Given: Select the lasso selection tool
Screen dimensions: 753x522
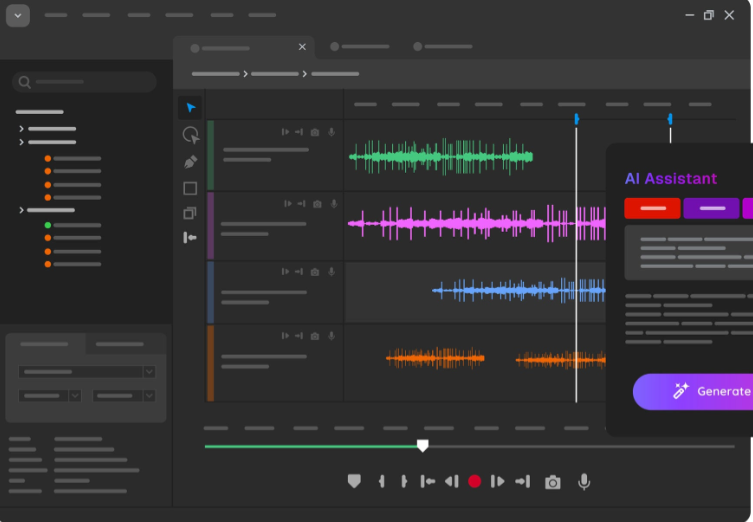Looking at the screenshot, I should click(191, 135).
